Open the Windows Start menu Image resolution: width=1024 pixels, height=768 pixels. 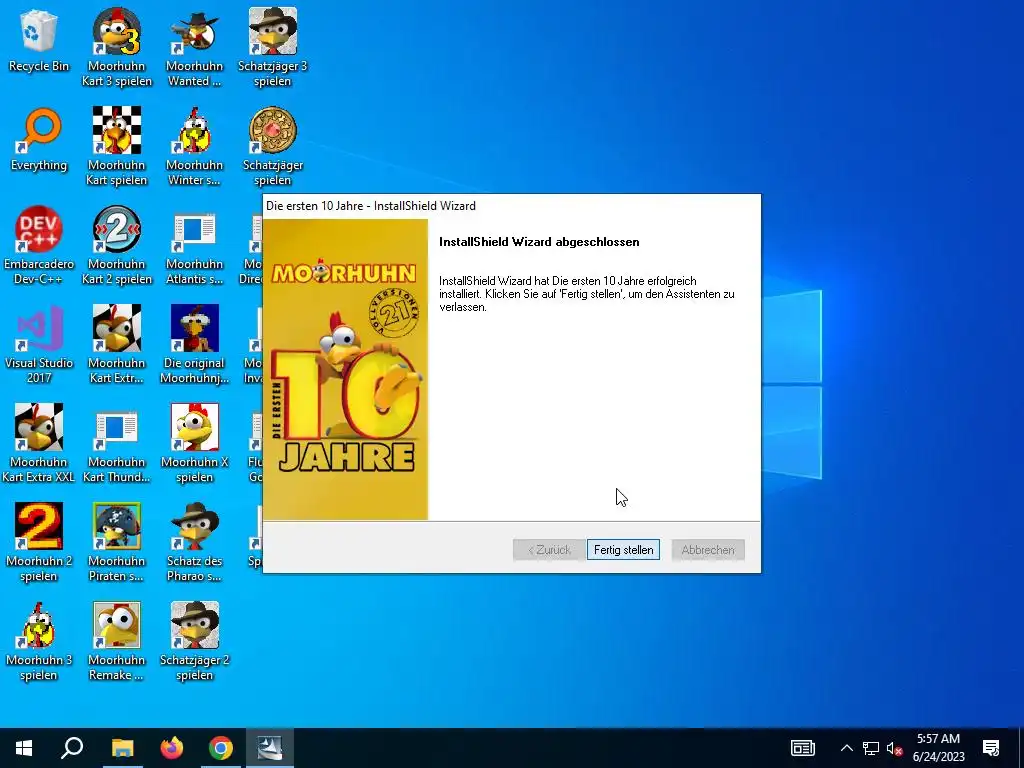coord(24,748)
